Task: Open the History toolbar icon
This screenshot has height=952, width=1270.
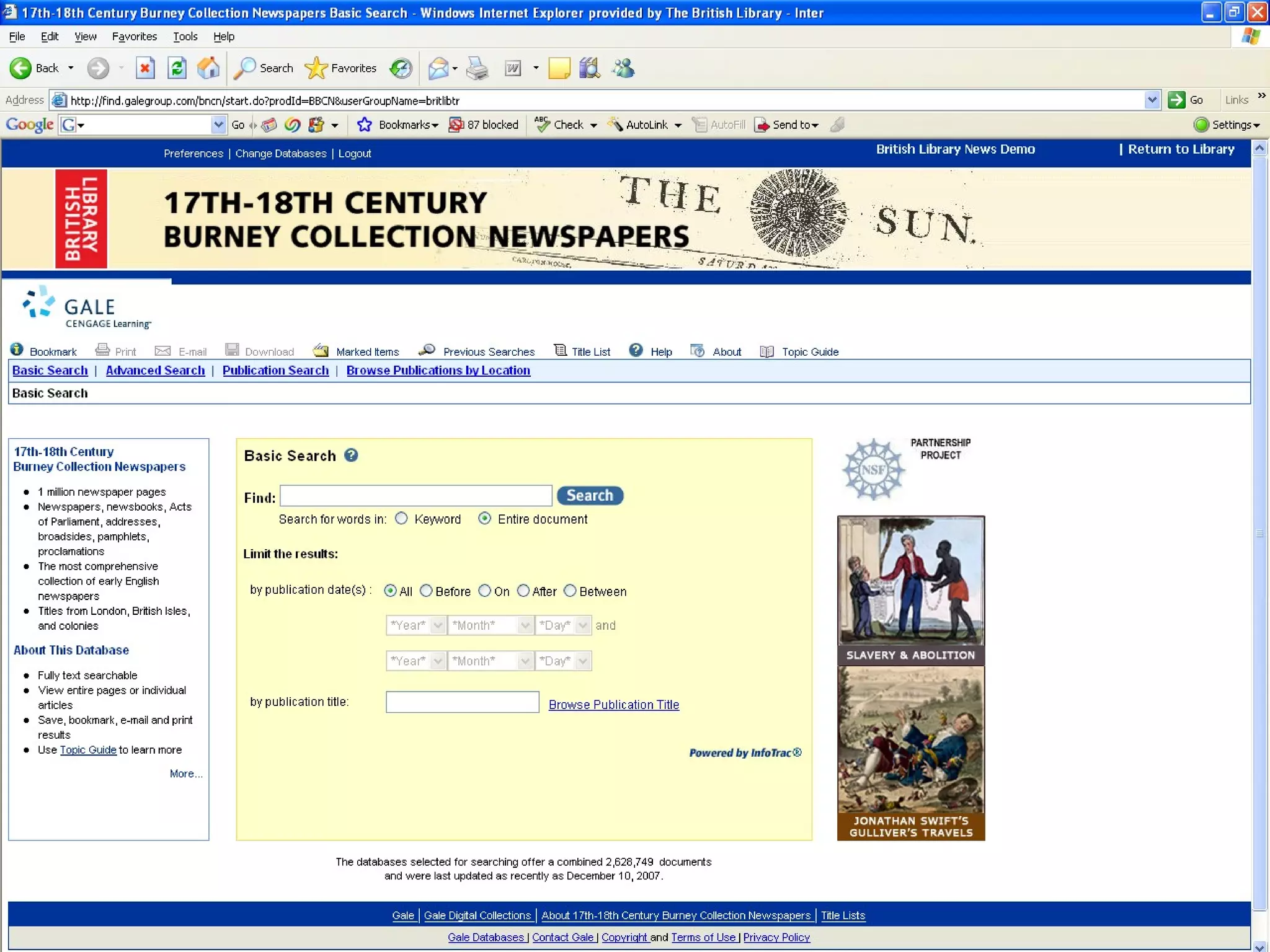Action: [401, 68]
